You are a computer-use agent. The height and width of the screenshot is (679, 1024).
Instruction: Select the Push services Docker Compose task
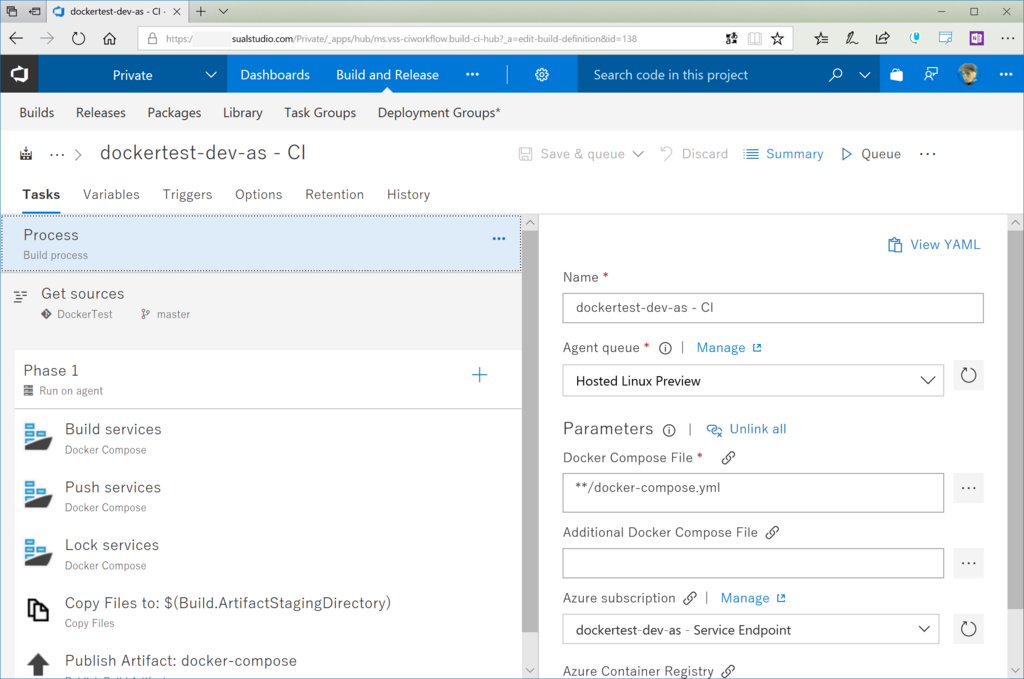pos(268,496)
